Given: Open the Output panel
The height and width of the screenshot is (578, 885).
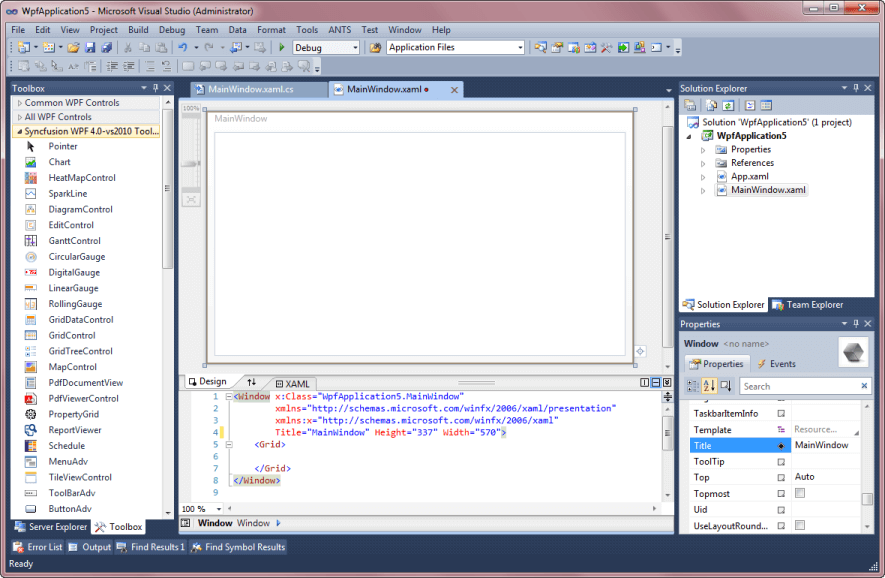Looking at the screenshot, I should coord(90,547).
